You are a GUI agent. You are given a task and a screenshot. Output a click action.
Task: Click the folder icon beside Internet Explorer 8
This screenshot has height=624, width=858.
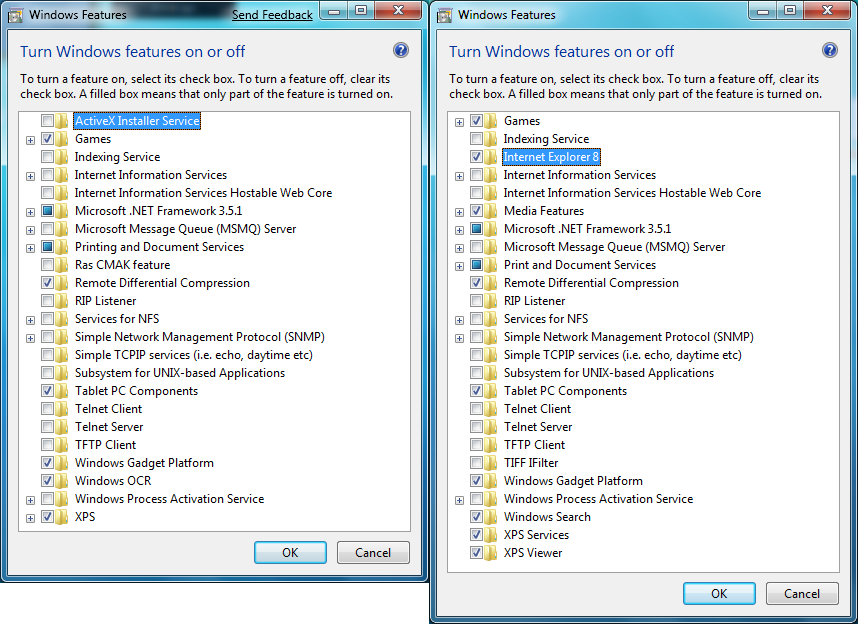[x=492, y=157]
